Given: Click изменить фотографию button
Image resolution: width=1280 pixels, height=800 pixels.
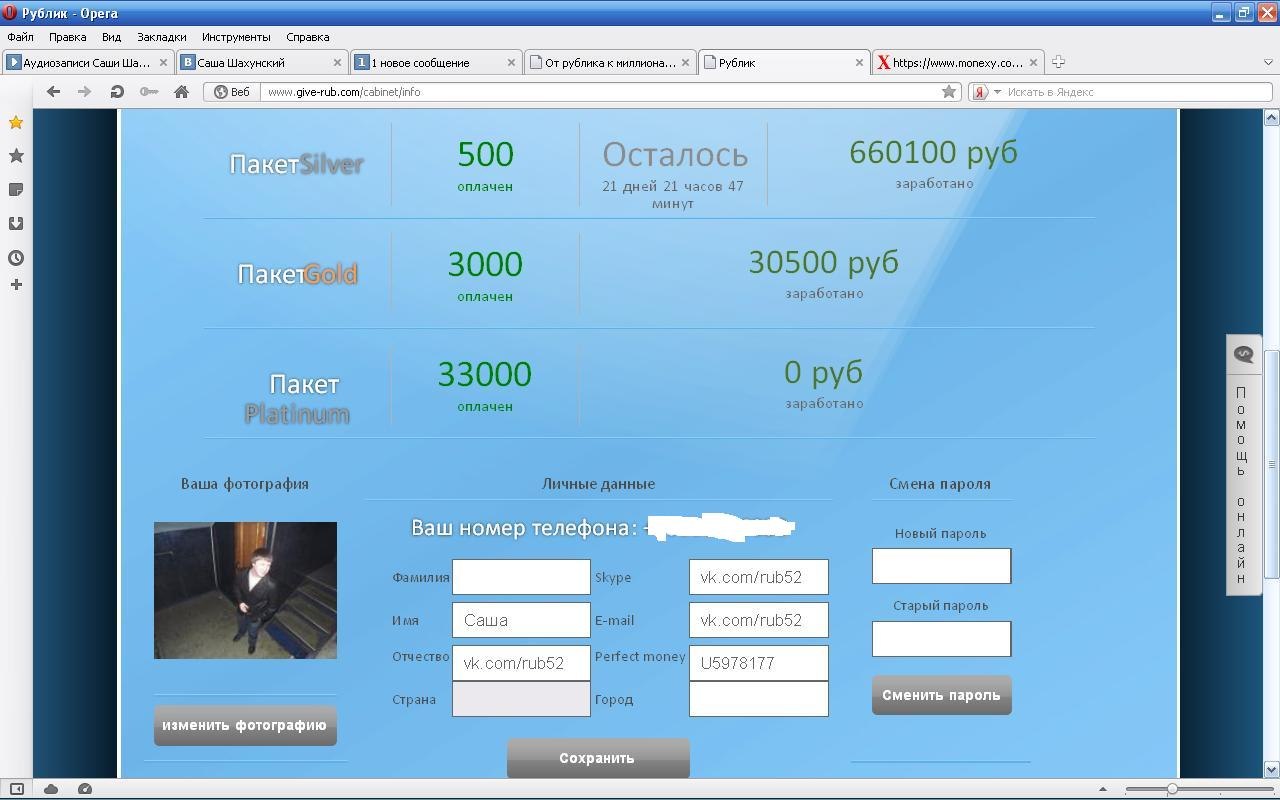Looking at the screenshot, I should (x=245, y=725).
